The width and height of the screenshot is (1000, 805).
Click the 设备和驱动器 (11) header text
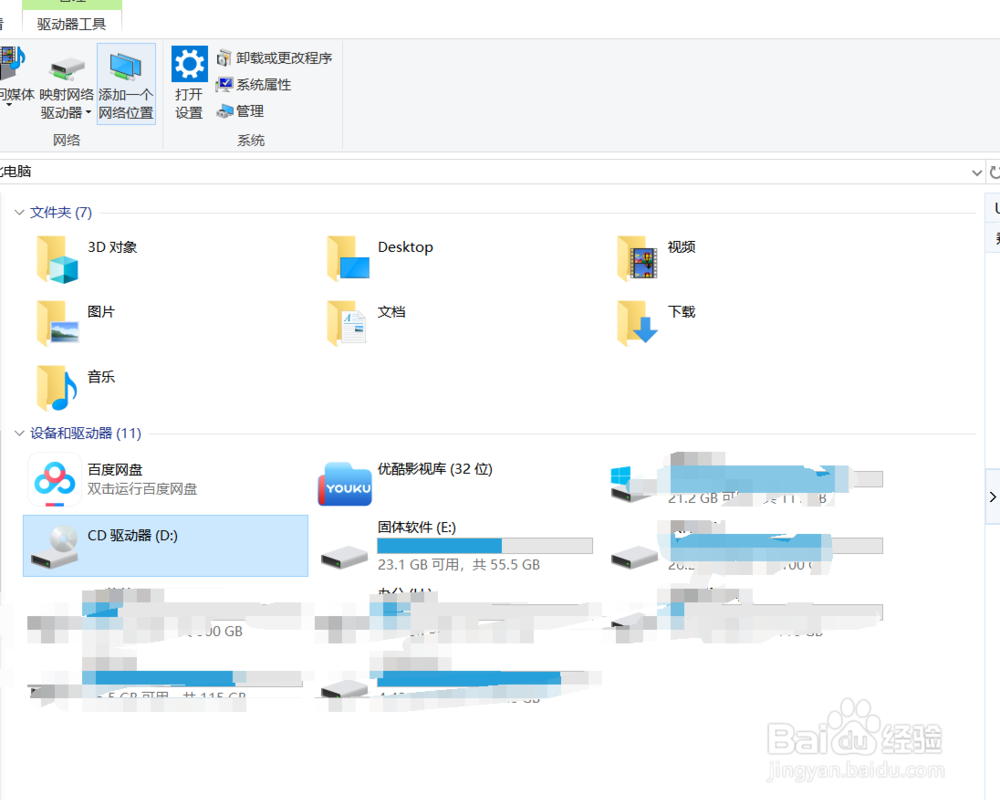[85, 433]
